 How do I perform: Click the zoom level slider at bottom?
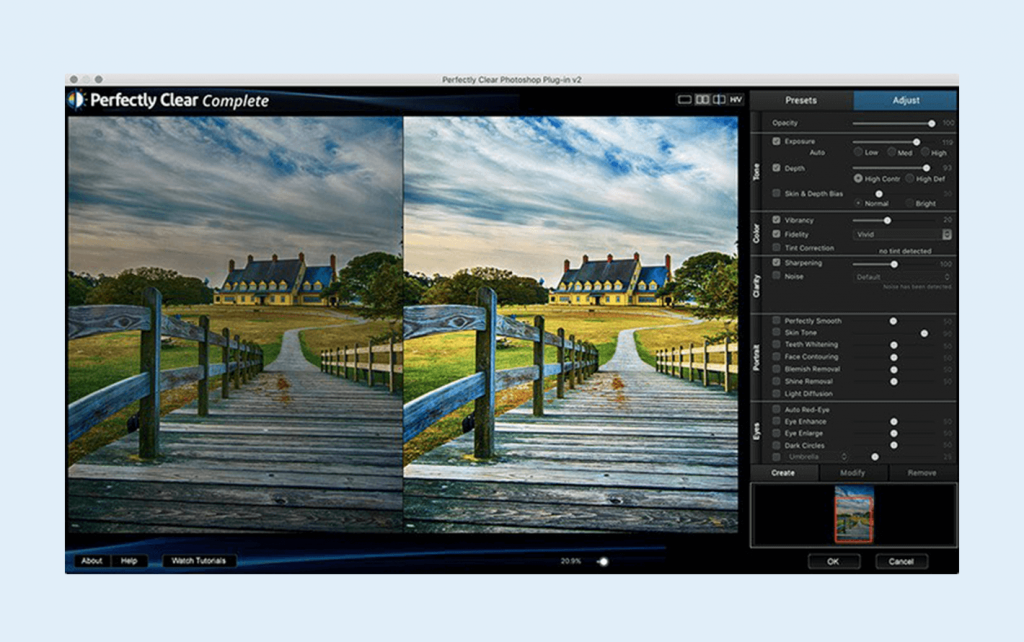603,561
